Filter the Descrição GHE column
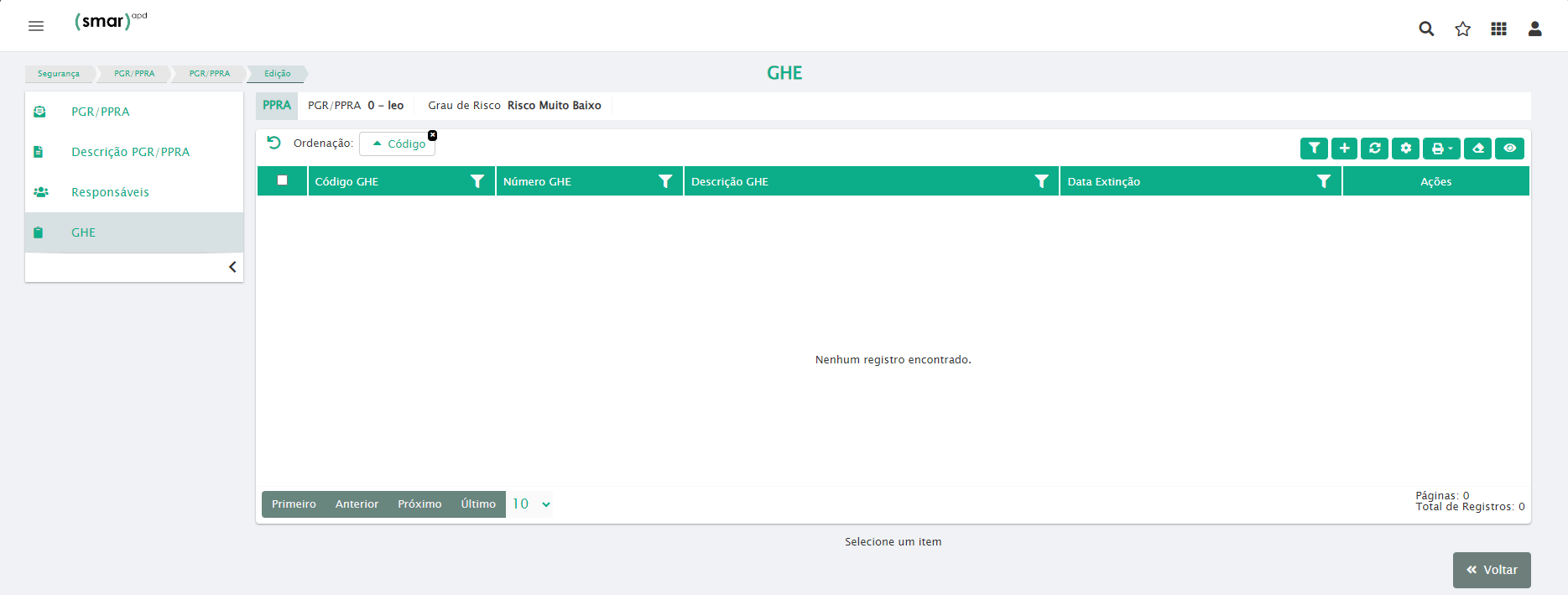Screen dimensions: 1568x595 point(1041,181)
